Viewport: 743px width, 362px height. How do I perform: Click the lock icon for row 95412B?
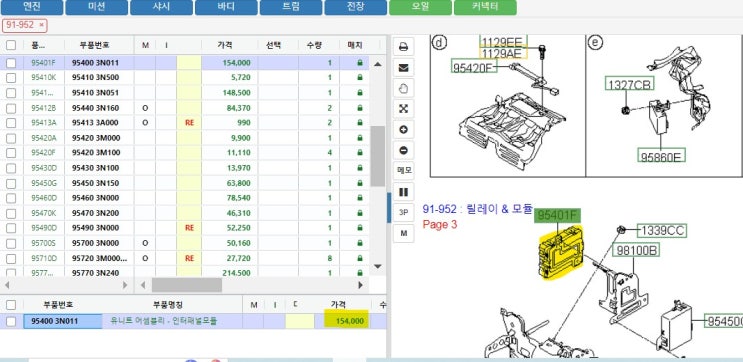point(360,108)
